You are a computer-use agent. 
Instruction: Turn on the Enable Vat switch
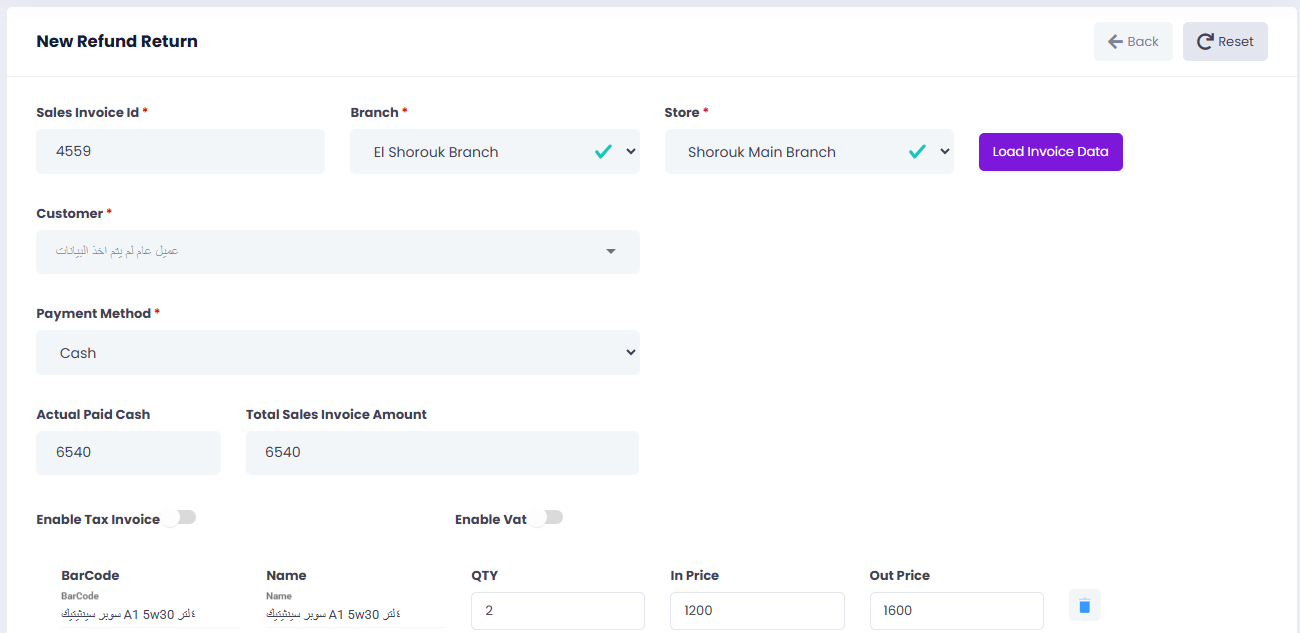coord(548,518)
